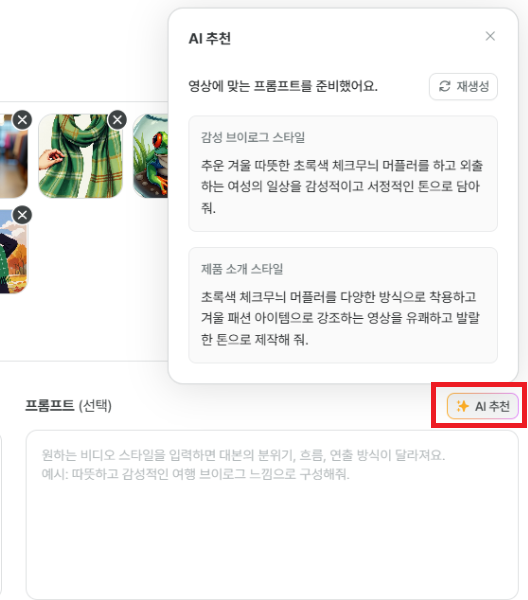Remove the blurry store image at top left
The width and height of the screenshot is (528, 600).
click(23, 120)
